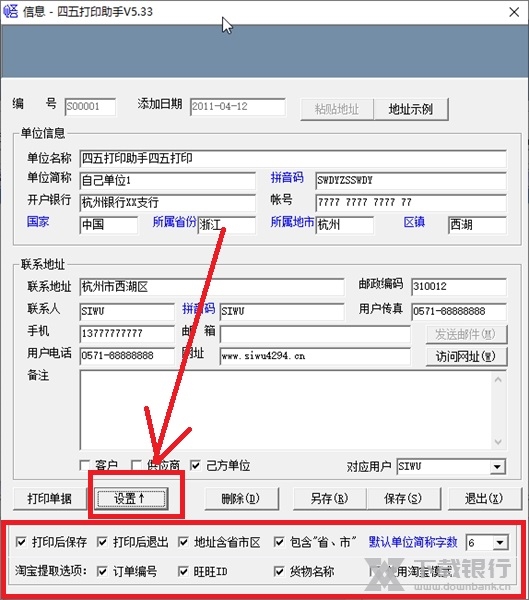Click the 用户传真 input field

point(459,311)
